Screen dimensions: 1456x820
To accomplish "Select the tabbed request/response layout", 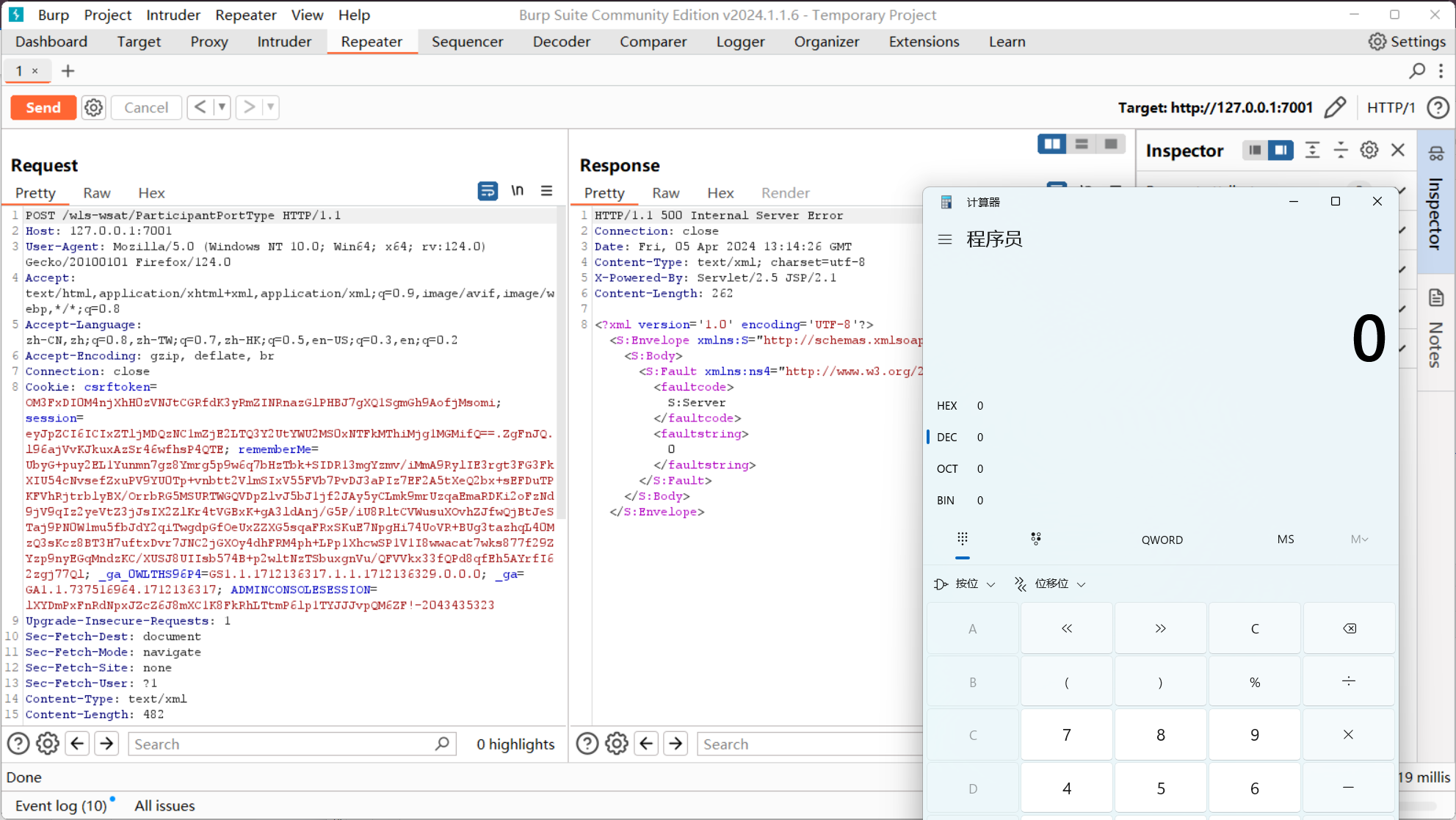I will tap(1111, 144).
